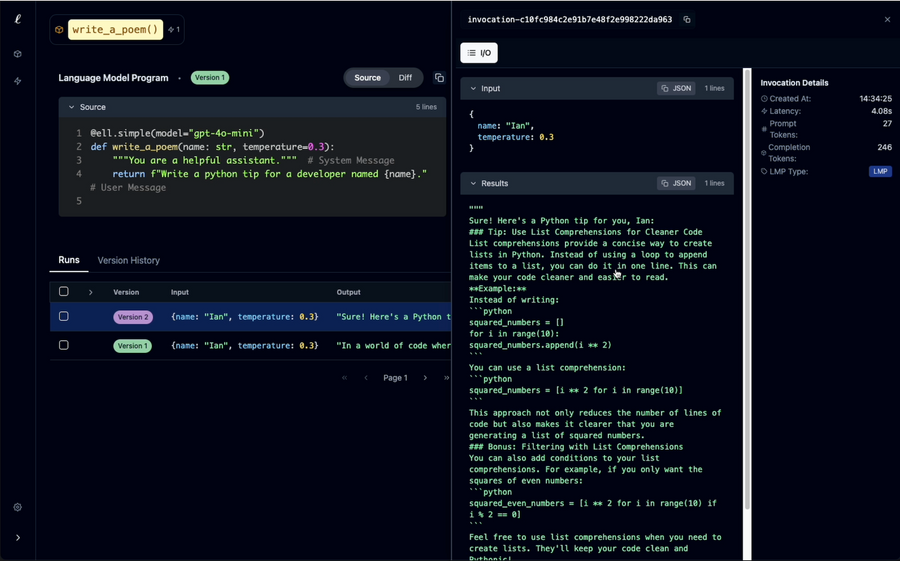Collapse the Source code section
The width and height of the screenshot is (900, 561).
pos(72,107)
